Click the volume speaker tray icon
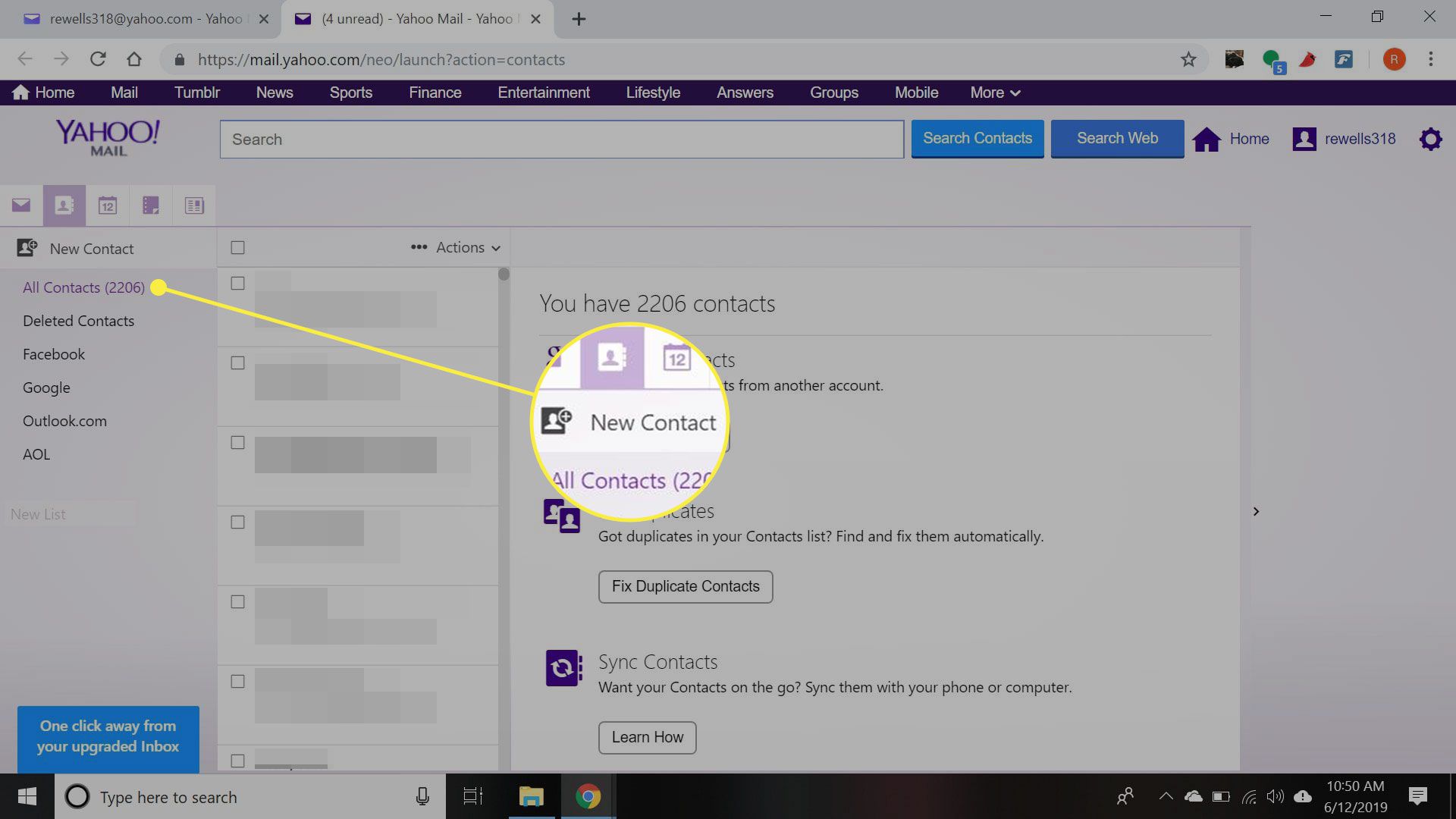This screenshot has width=1456, height=819. [x=1276, y=796]
